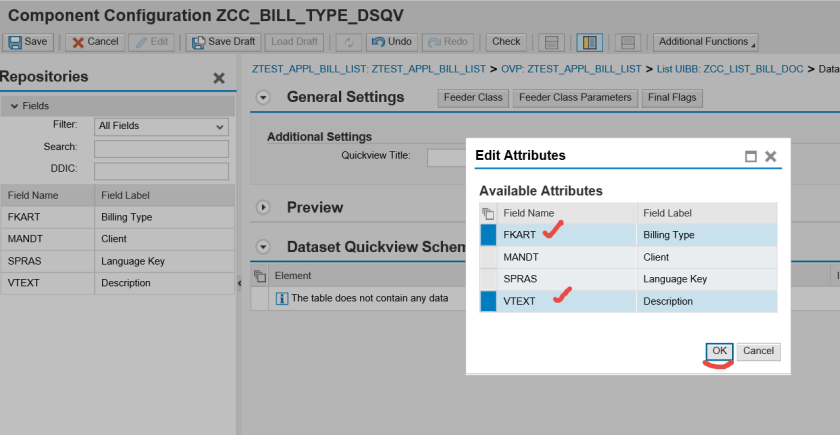Viewport: 840px width, 435px height.
Task: Click the Save toolbar button
Action: pos(28,42)
